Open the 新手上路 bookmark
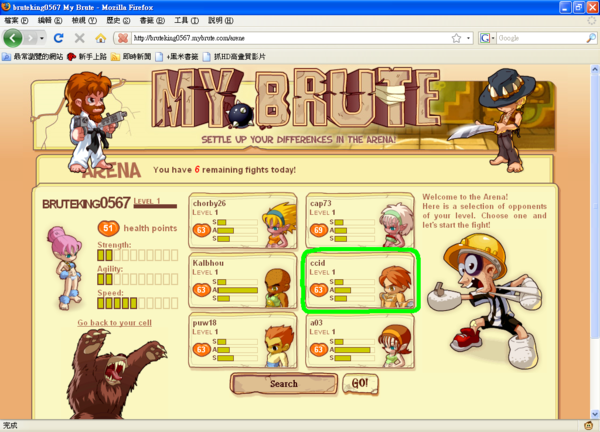Image resolution: width=600 pixels, height=432 pixels. (x=87, y=57)
